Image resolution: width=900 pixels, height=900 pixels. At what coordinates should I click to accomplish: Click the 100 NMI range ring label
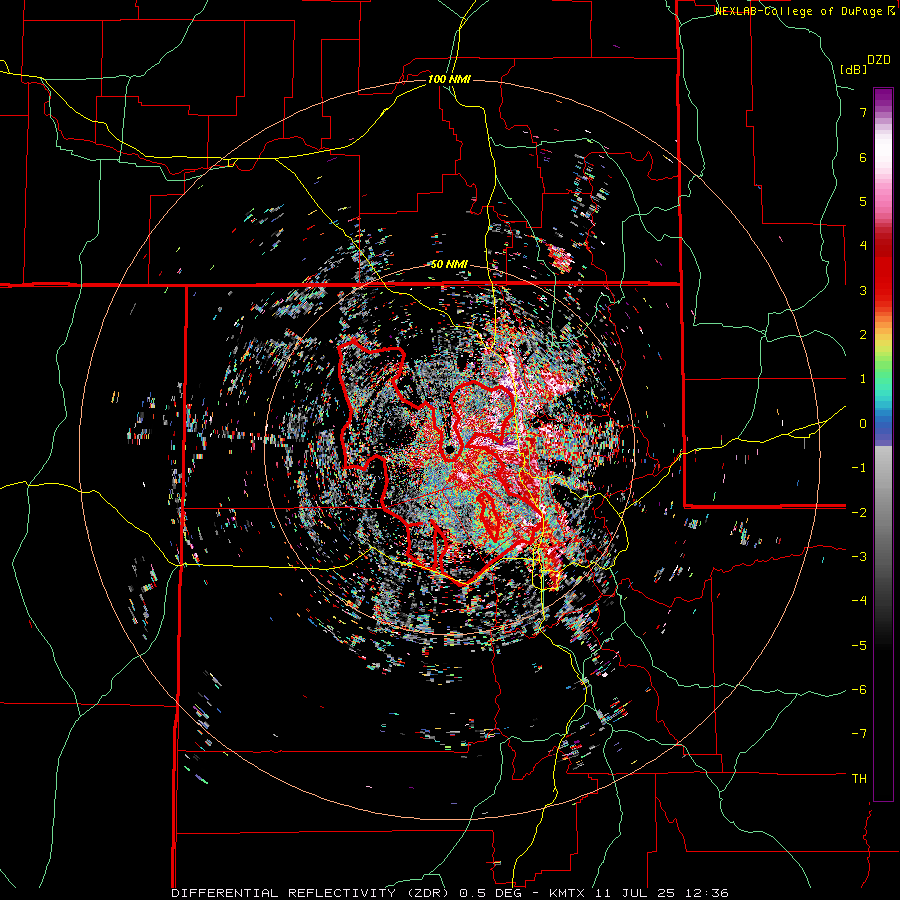point(449,79)
